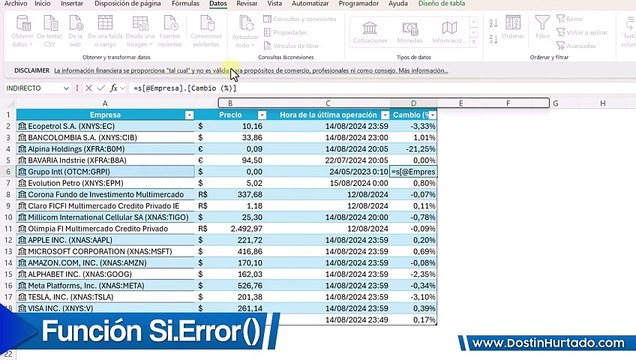The height and width of the screenshot is (360, 636).
Task: Select the Monedas data type
Action: (x=410, y=32)
